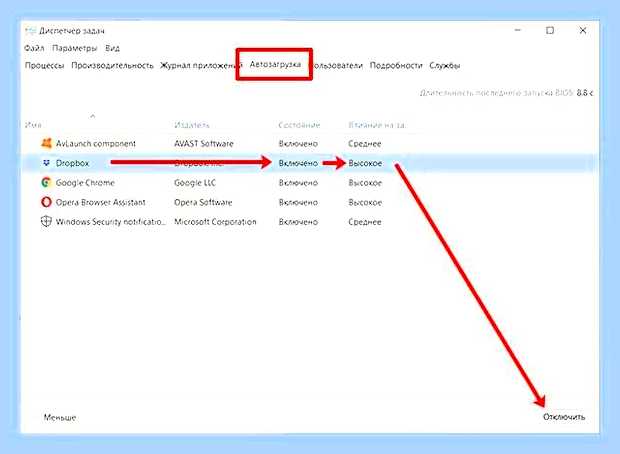Click Высокое impact in Dropbox row
The height and width of the screenshot is (454, 620).
coord(365,163)
